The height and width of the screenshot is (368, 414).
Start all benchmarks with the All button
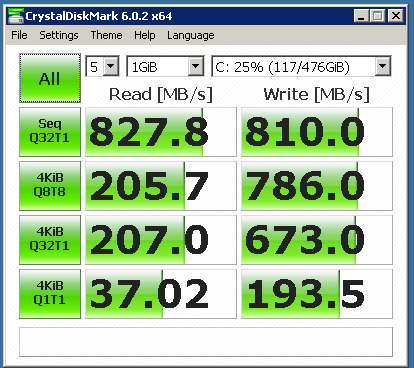50,78
